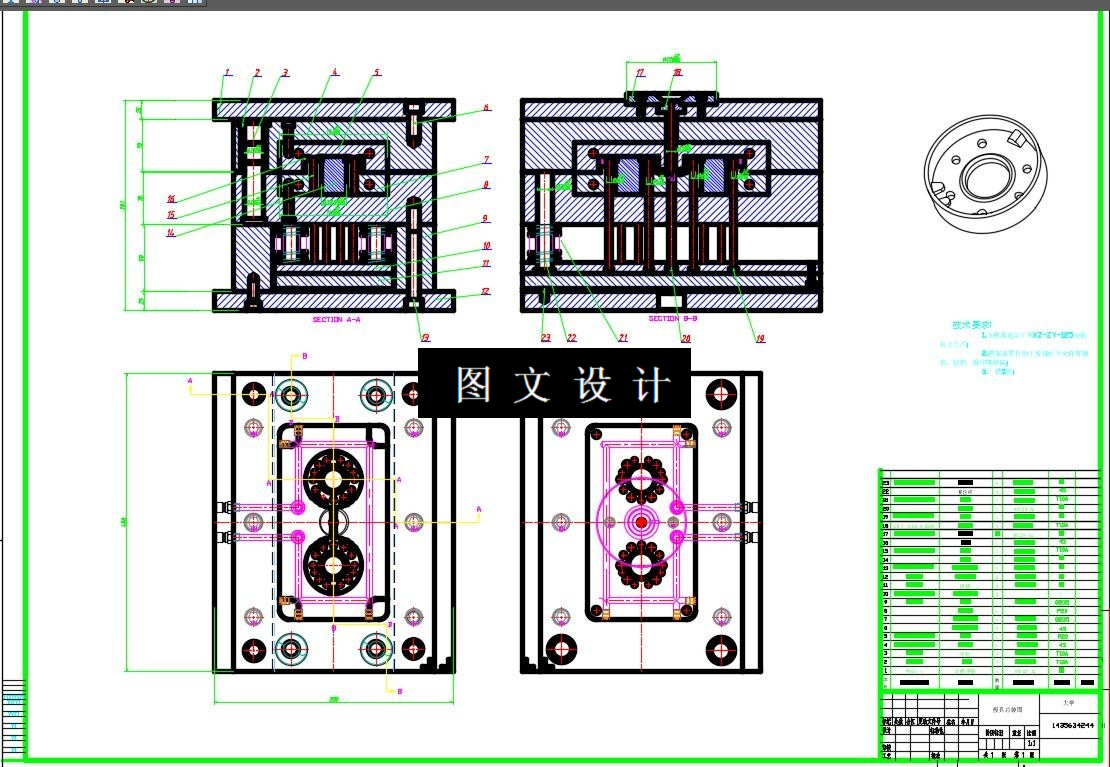1110x767 pixels.
Task: Click the T10A material cell in row 21
Action: click(x=1062, y=499)
